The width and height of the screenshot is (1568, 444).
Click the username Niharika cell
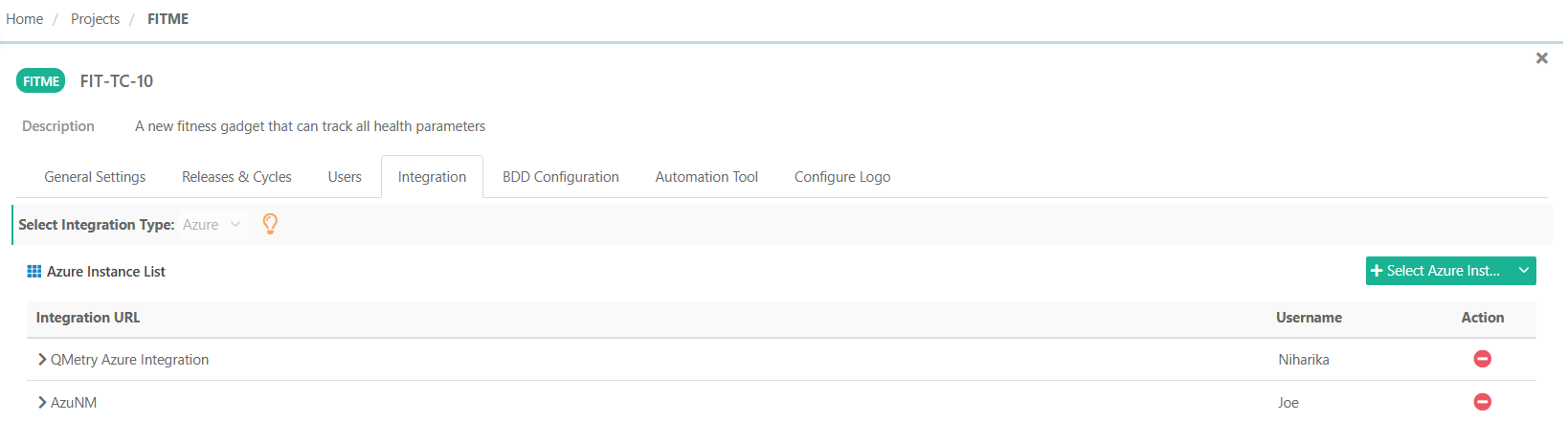[1304, 360]
